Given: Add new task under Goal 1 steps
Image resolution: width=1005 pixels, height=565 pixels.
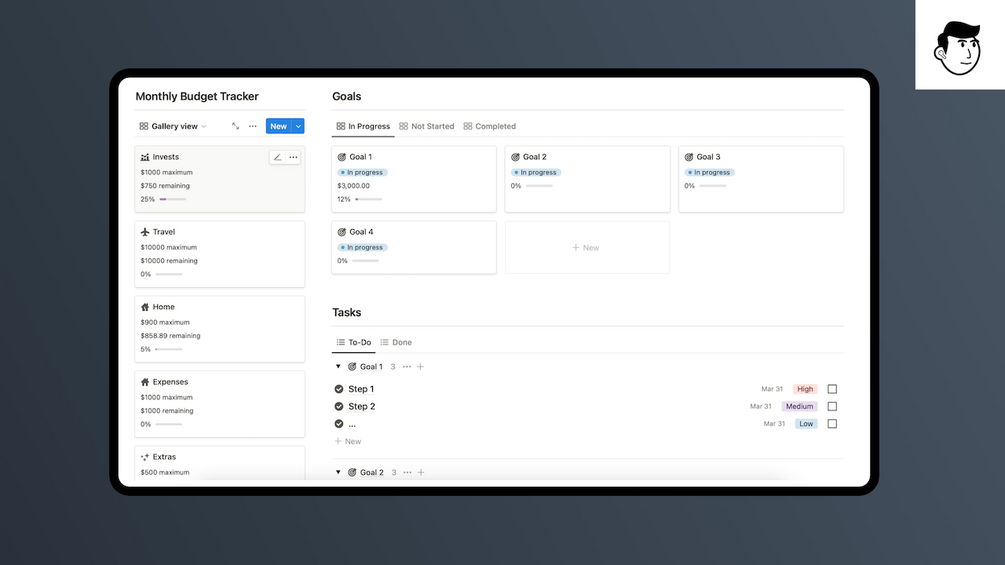Looking at the screenshot, I should click(x=348, y=441).
